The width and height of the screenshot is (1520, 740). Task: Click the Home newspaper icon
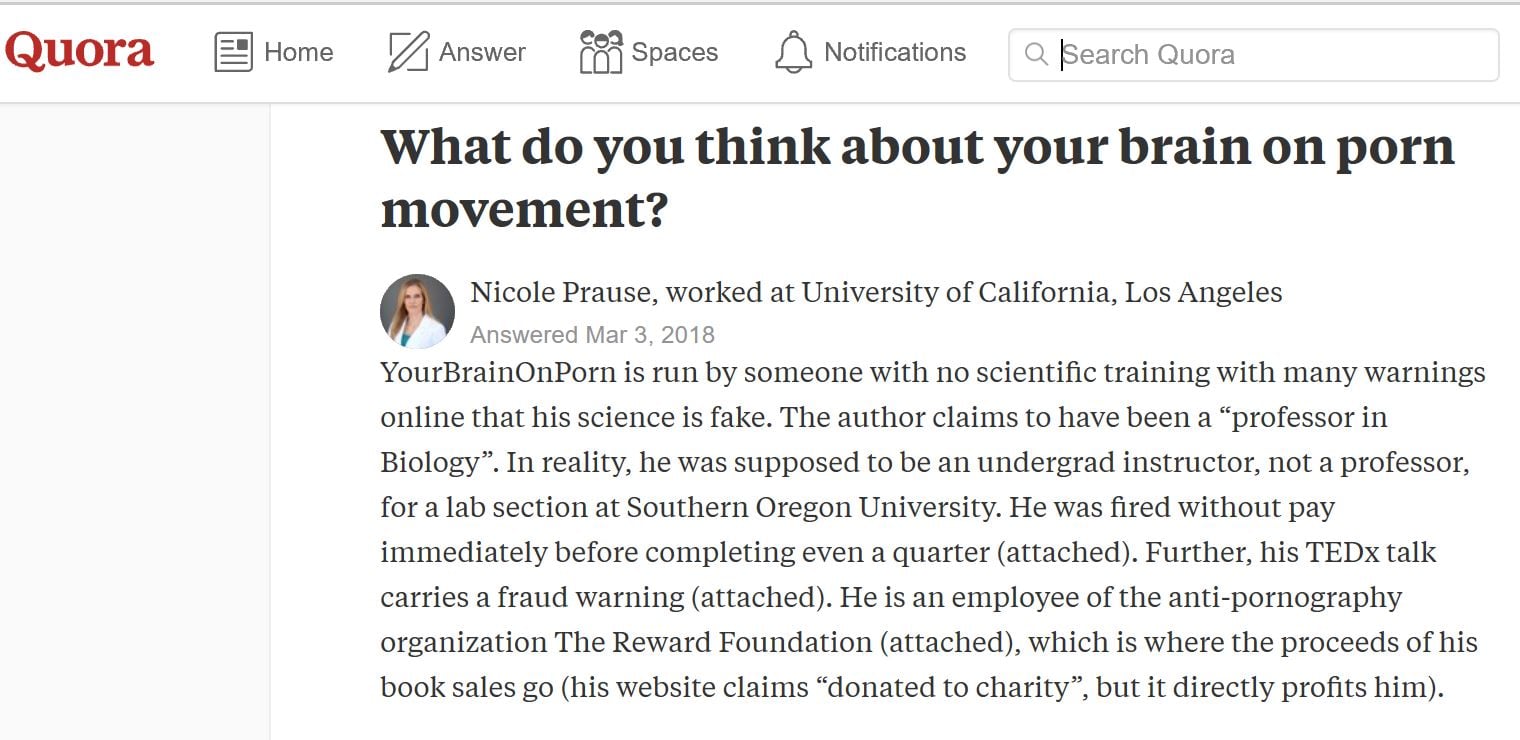233,52
